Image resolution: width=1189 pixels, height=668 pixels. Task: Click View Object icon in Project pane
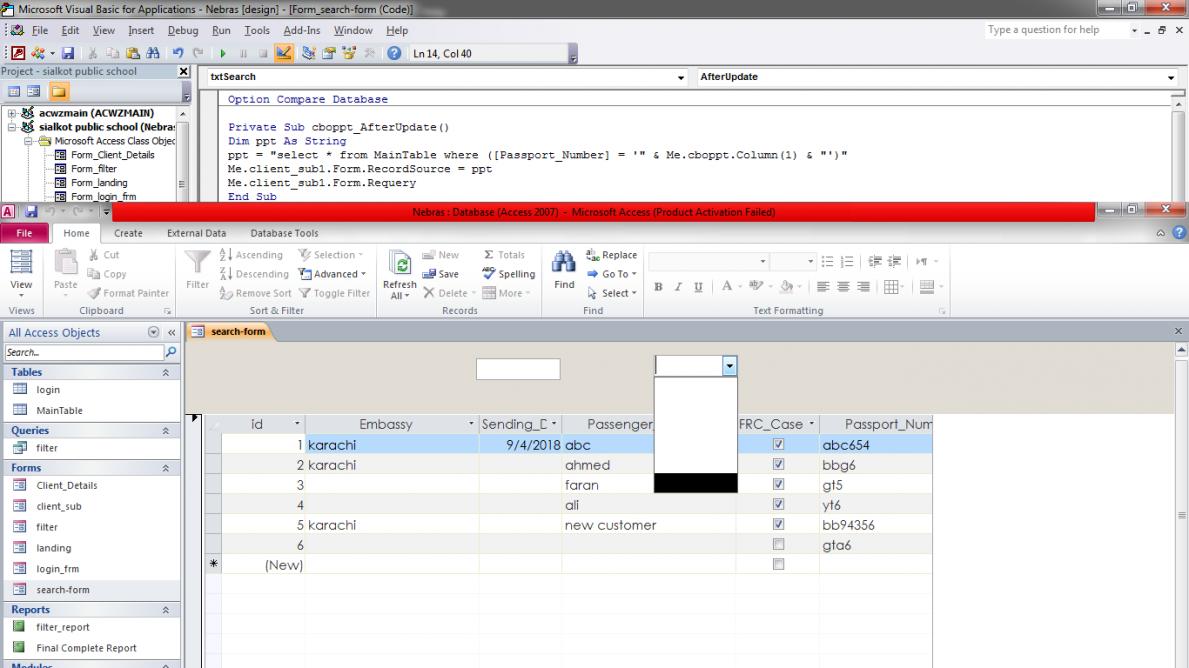coord(33,92)
